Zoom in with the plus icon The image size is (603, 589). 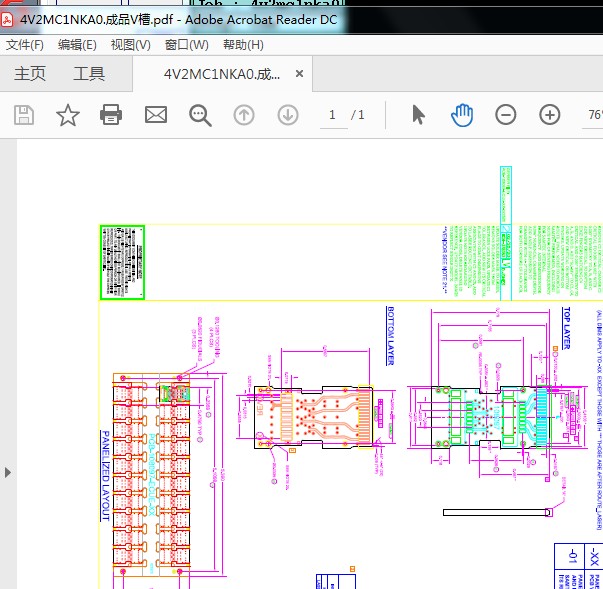point(550,115)
